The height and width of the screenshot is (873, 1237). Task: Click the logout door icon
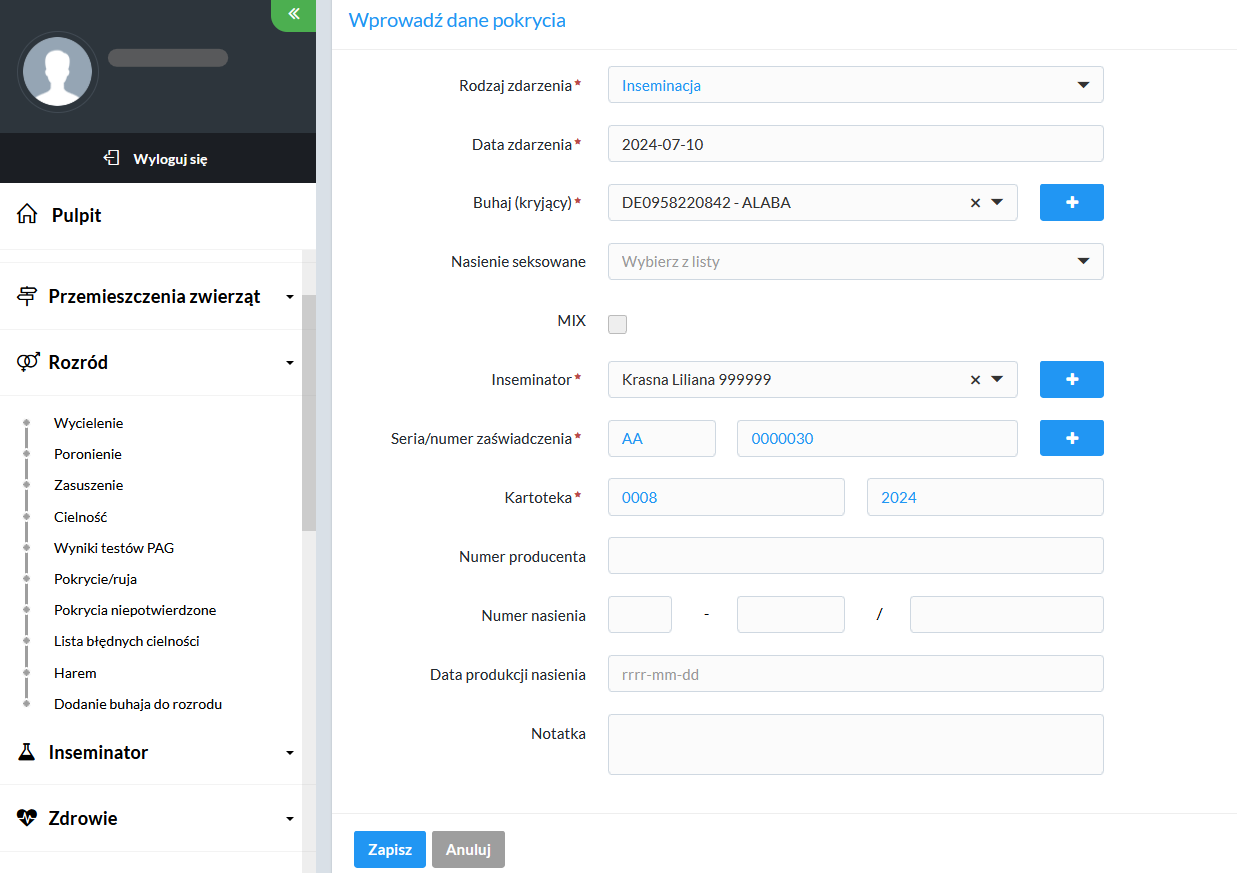point(112,158)
